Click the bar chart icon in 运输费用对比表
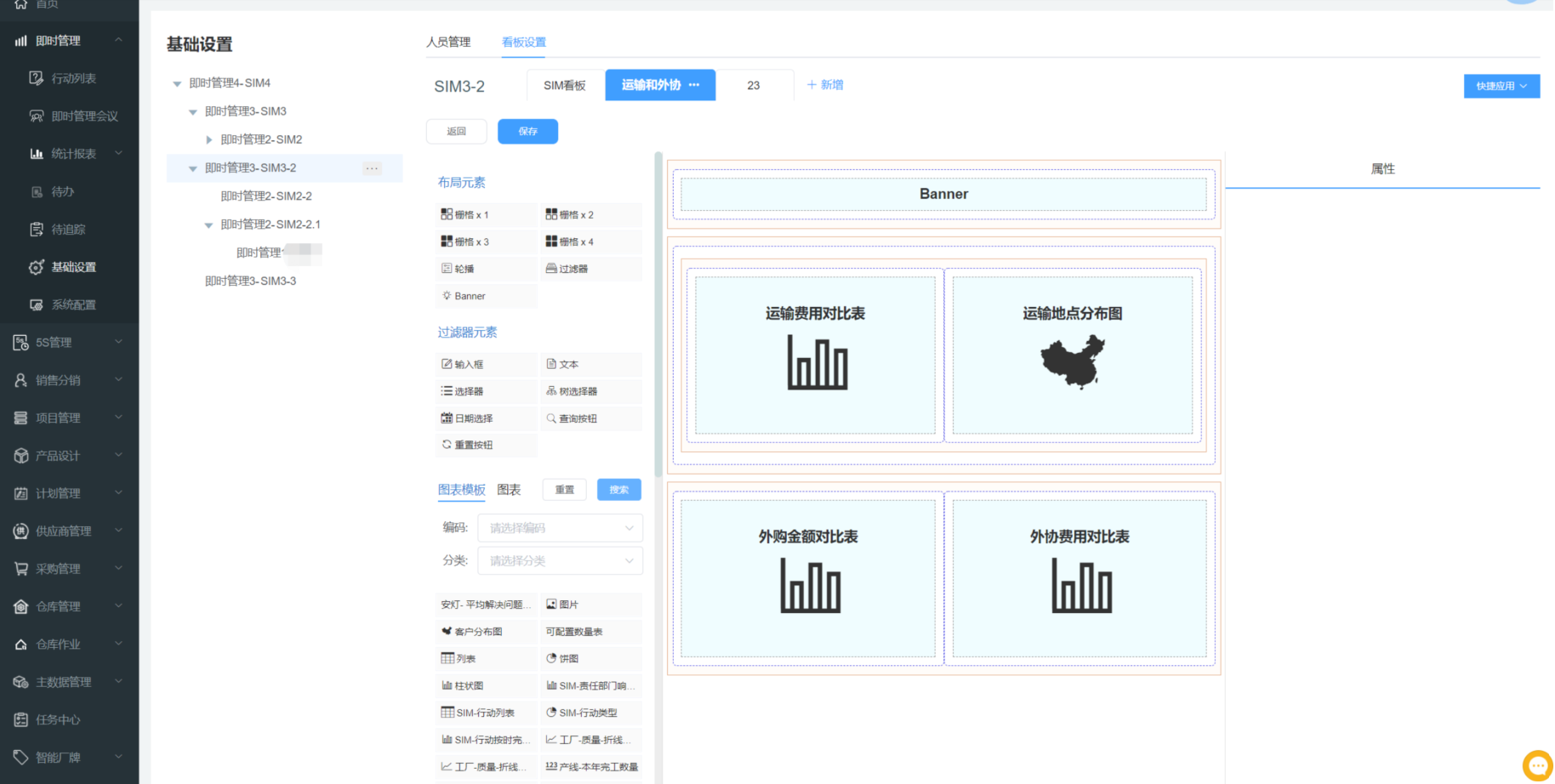 pyautogui.click(x=817, y=362)
